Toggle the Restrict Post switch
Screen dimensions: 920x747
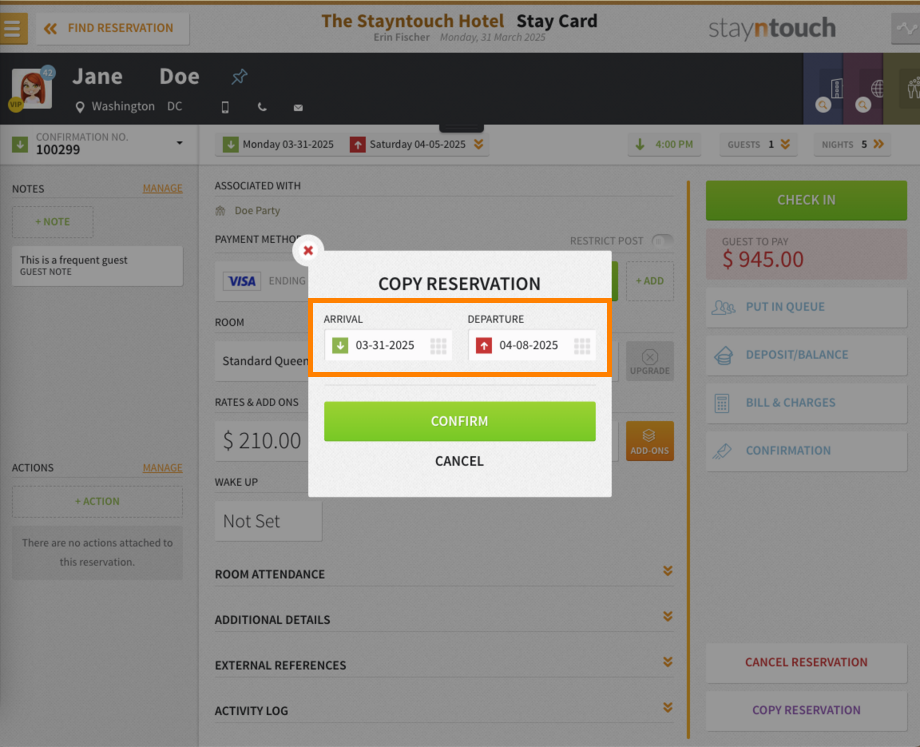click(662, 241)
